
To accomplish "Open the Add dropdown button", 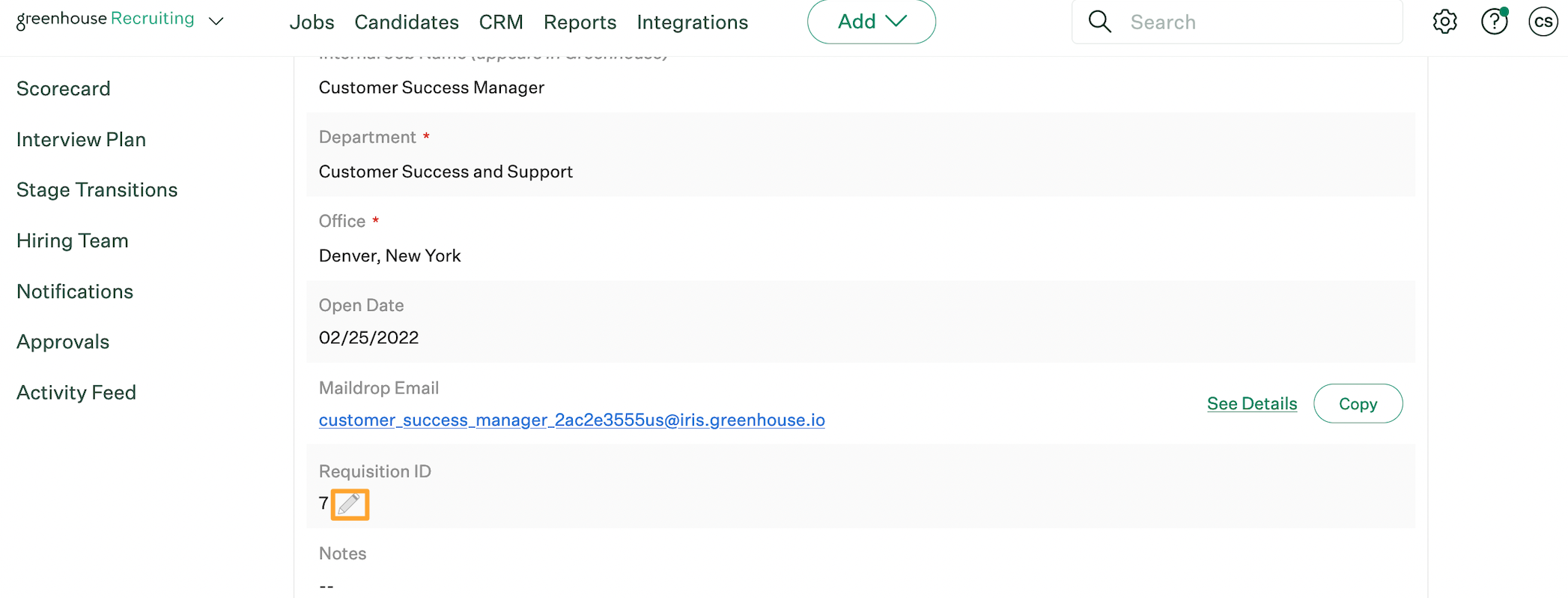I will click(x=871, y=22).
